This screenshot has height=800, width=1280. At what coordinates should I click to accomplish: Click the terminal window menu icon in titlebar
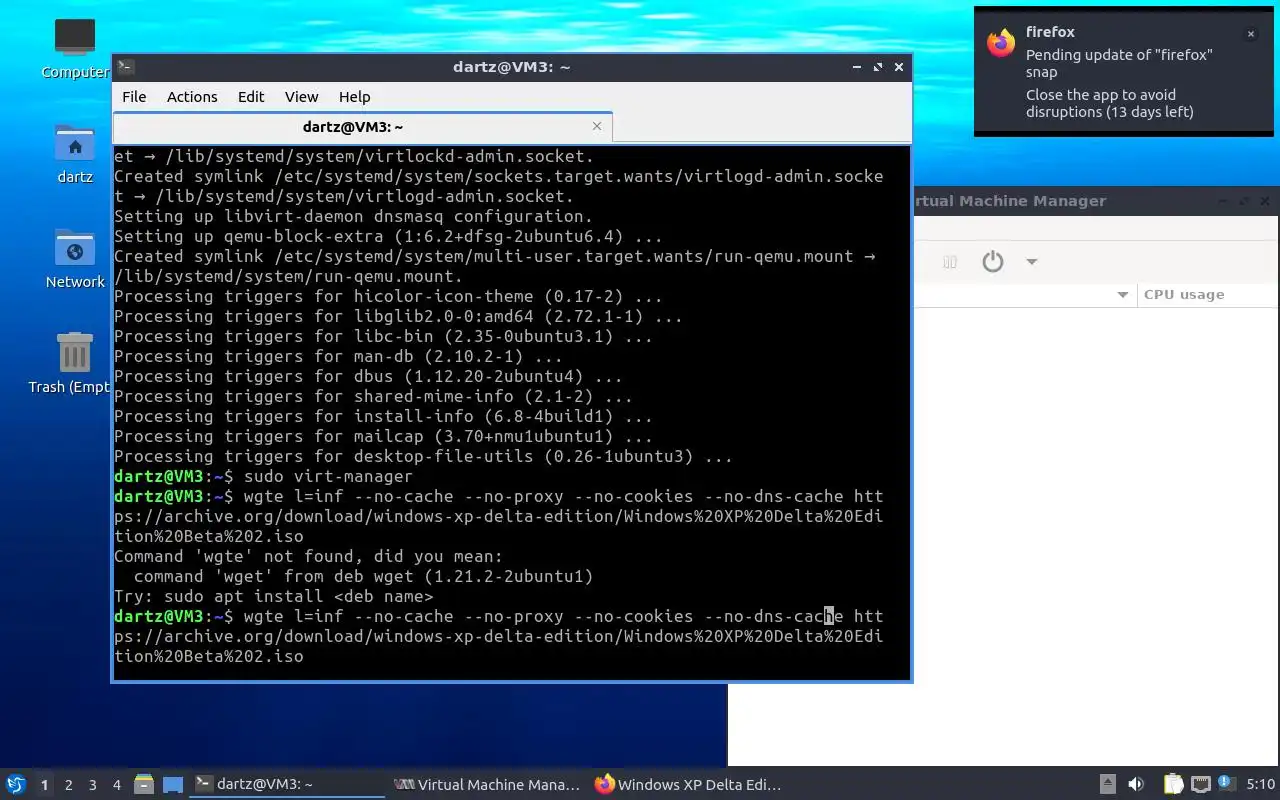(126, 67)
